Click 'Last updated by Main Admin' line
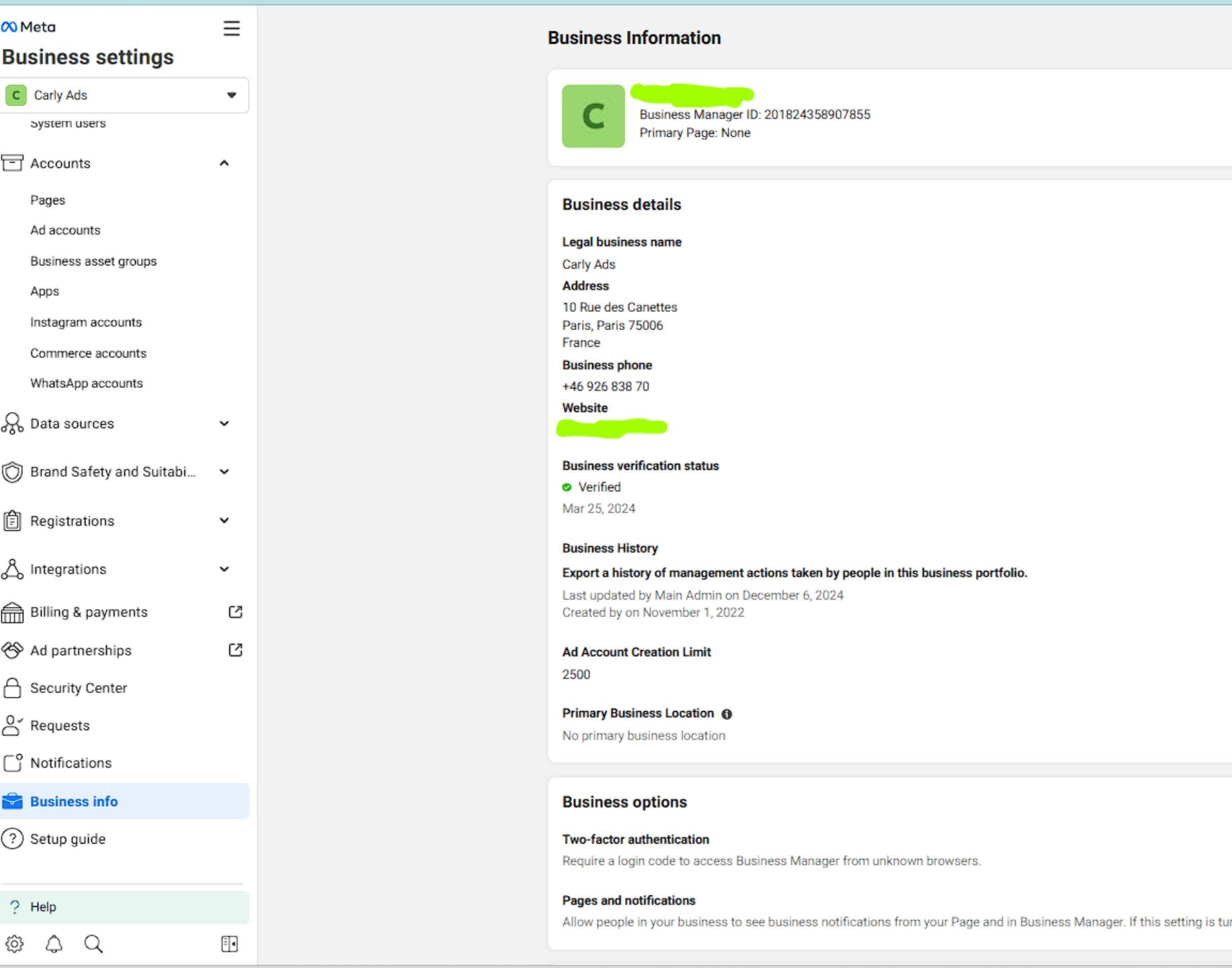Image resolution: width=1232 pixels, height=968 pixels. click(703, 596)
